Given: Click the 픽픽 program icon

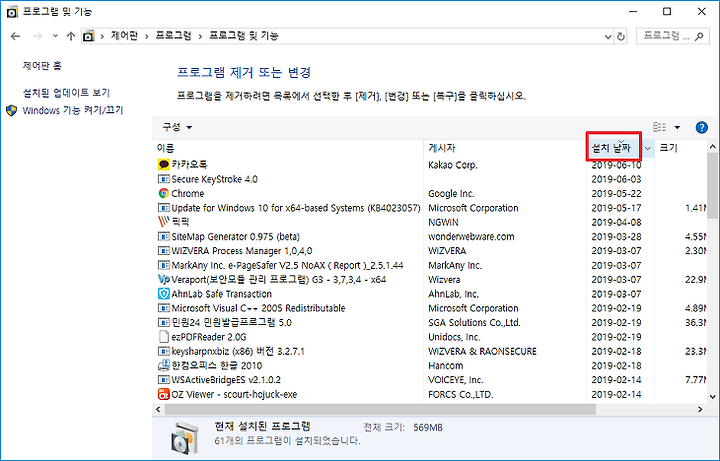Looking at the screenshot, I should pyautogui.click(x=163, y=222).
